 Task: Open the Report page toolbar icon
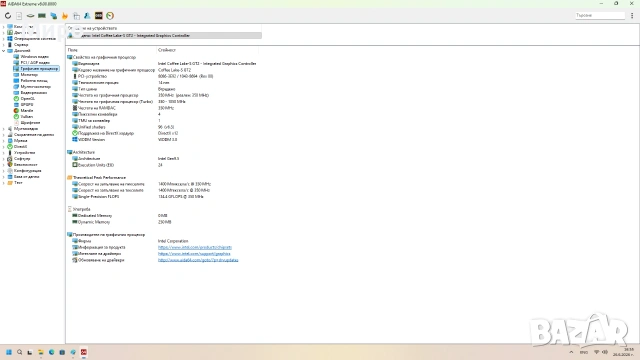(x=19, y=16)
